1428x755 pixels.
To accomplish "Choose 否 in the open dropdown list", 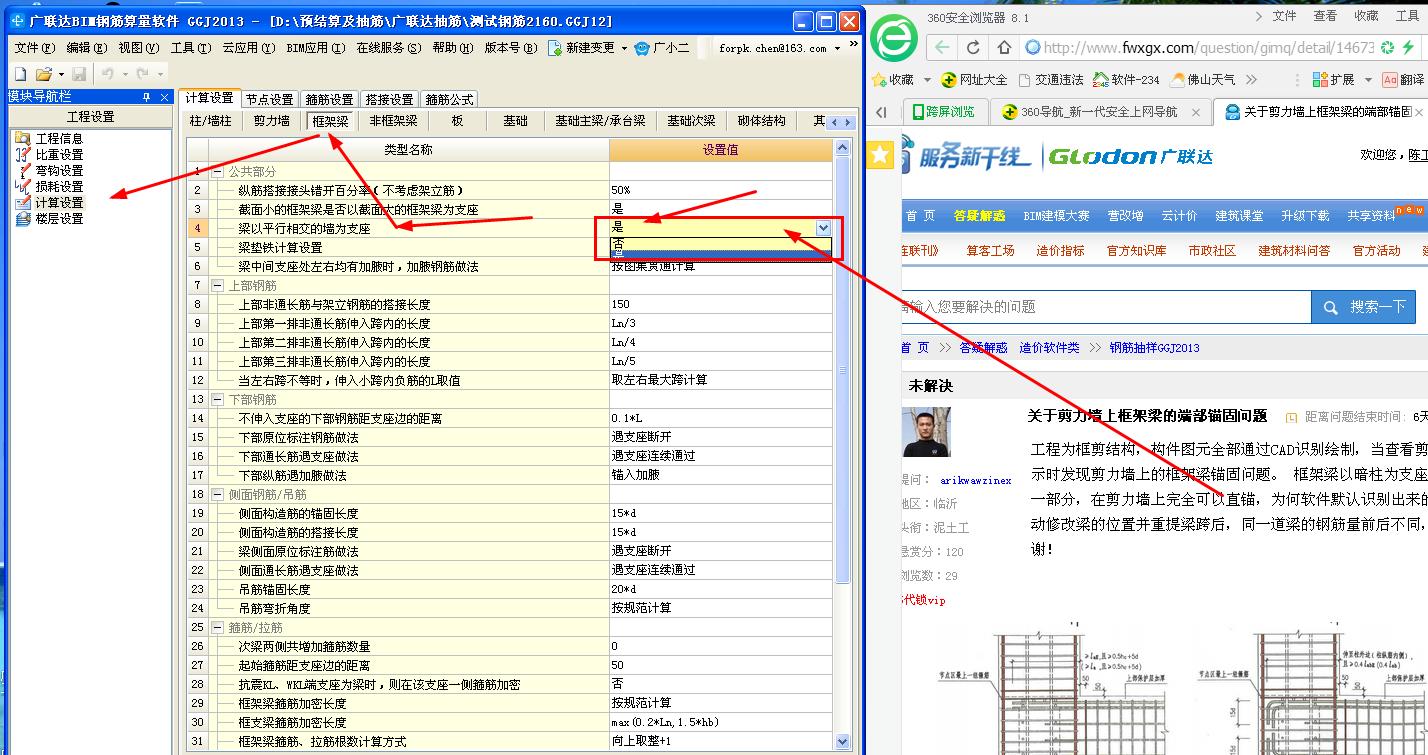I will [720, 243].
